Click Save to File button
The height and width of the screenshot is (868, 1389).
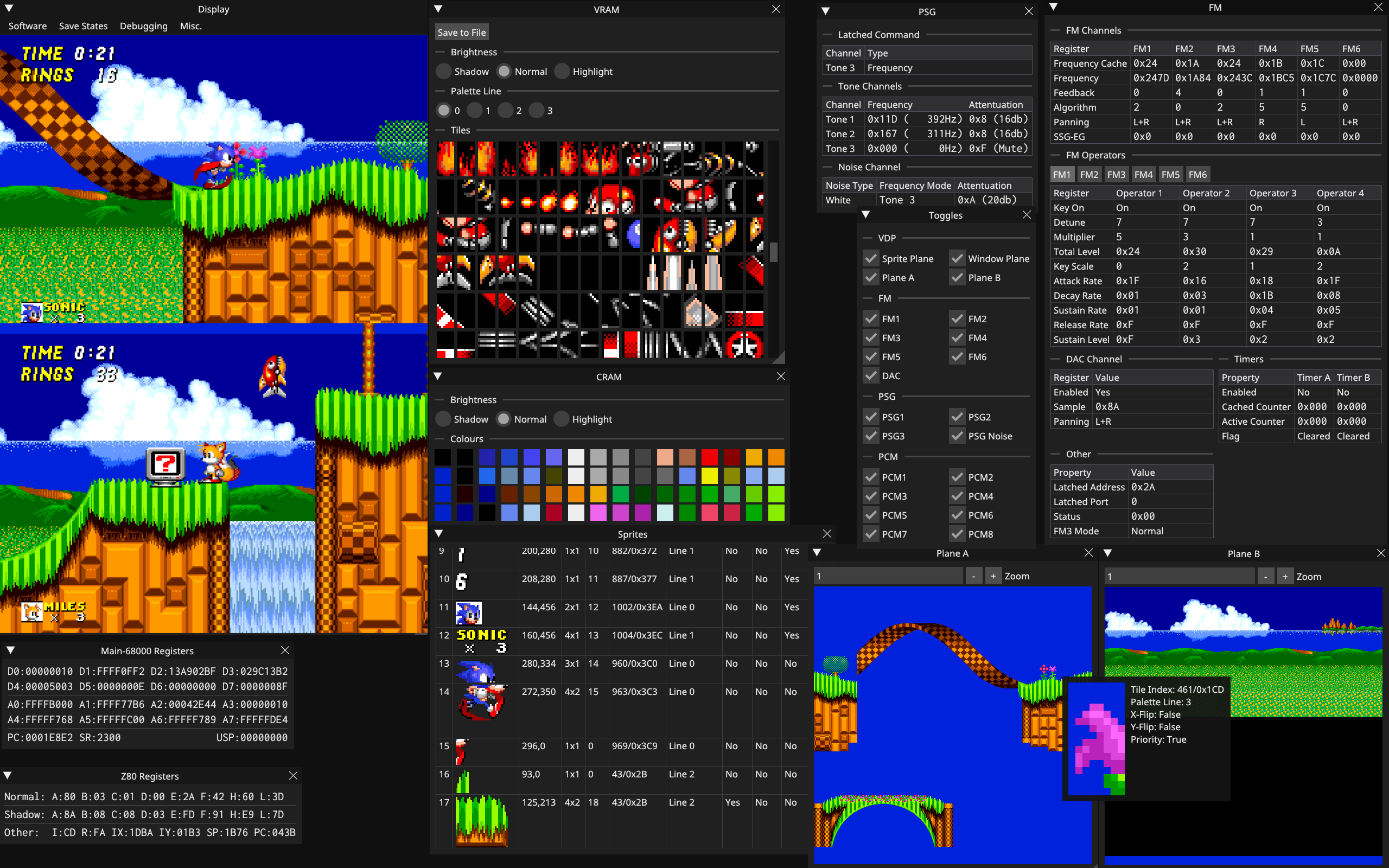pos(462,32)
